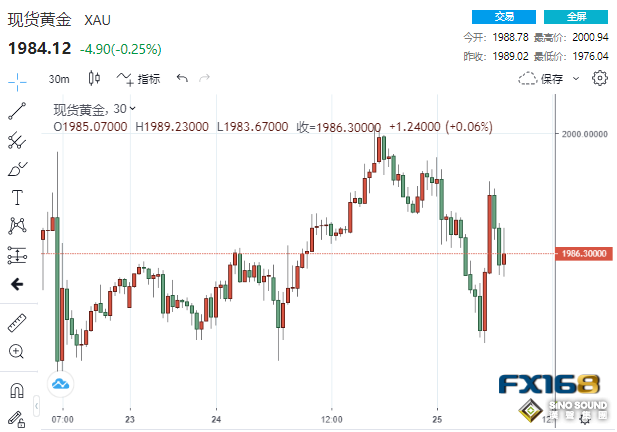Open the 30m time interval dropdown
The height and width of the screenshot is (432, 617).
tap(59, 78)
